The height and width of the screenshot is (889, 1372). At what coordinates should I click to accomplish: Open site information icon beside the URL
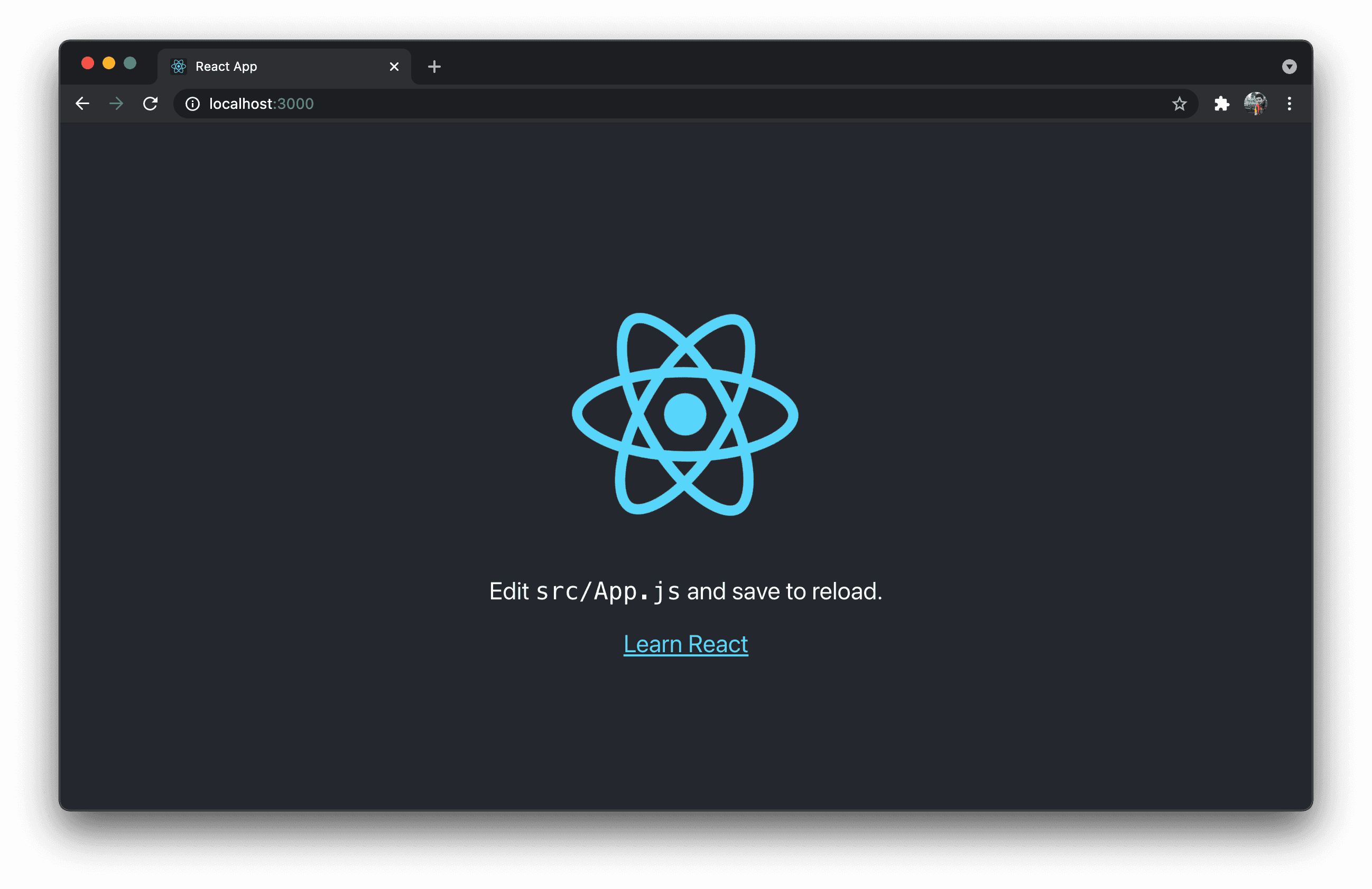click(192, 104)
